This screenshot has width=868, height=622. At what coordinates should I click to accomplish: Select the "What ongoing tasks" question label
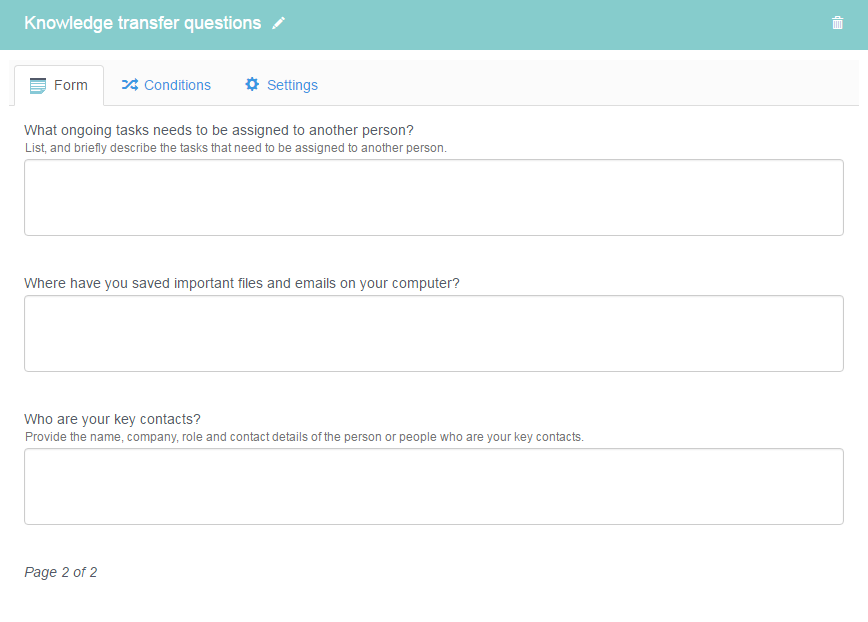pos(219,130)
